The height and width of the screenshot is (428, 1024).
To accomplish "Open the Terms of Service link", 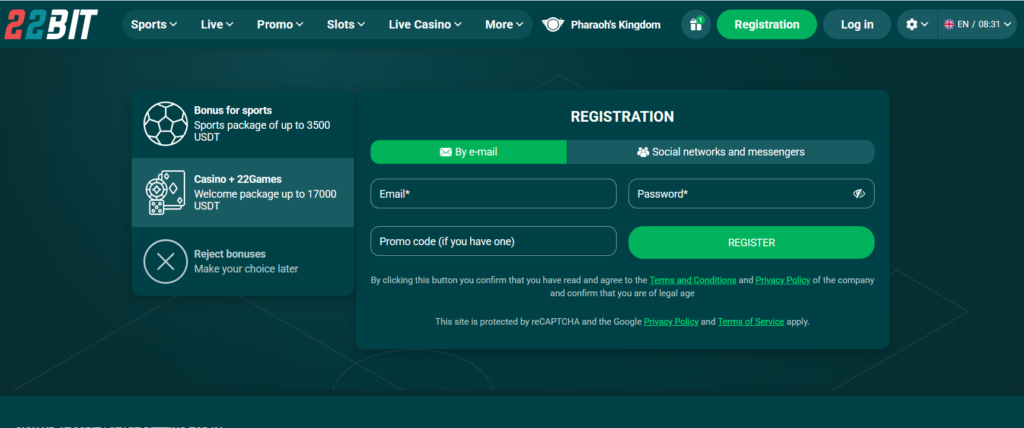I will click(x=751, y=321).
